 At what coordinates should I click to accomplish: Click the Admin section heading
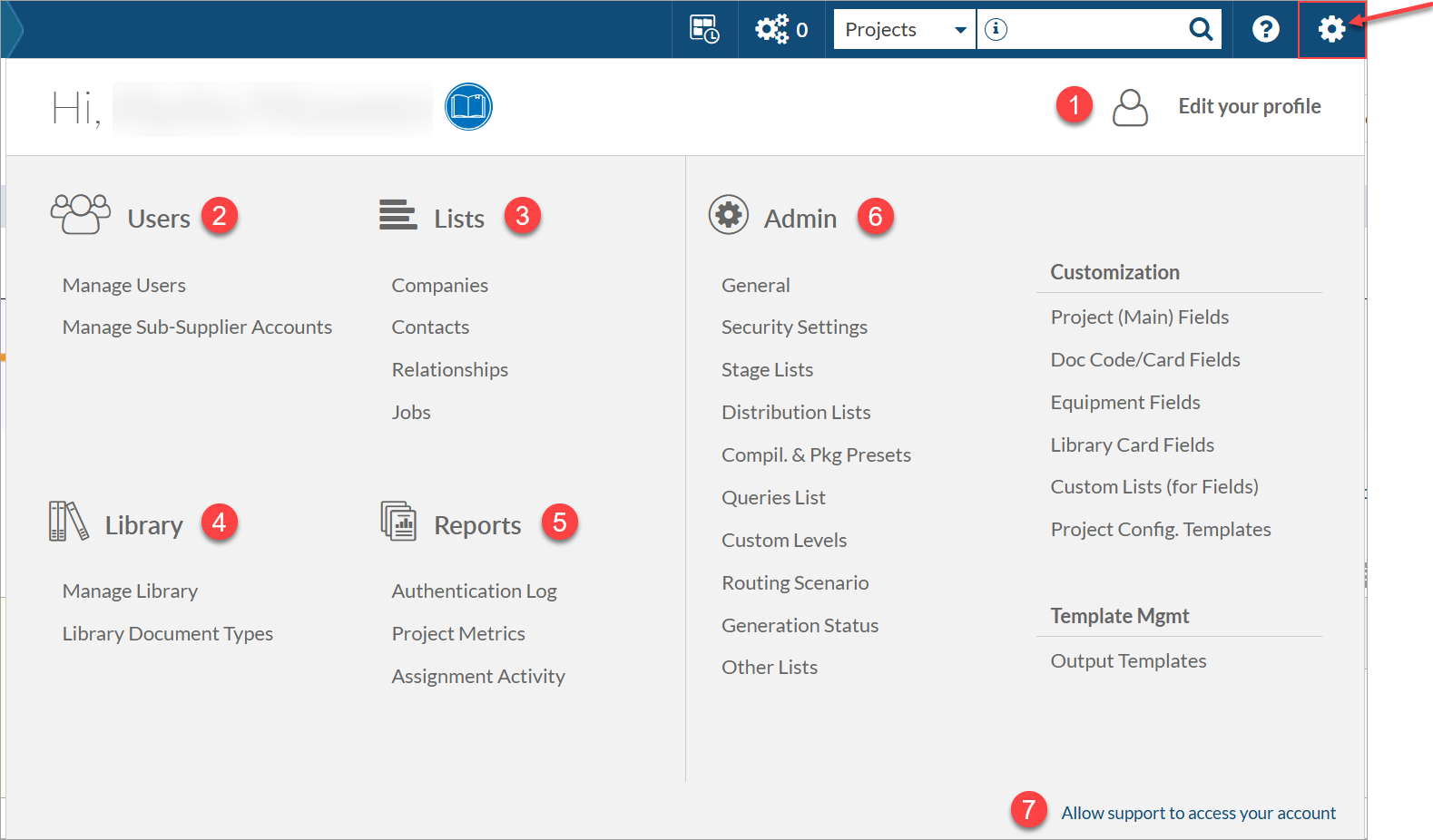(x=800, y=219)
